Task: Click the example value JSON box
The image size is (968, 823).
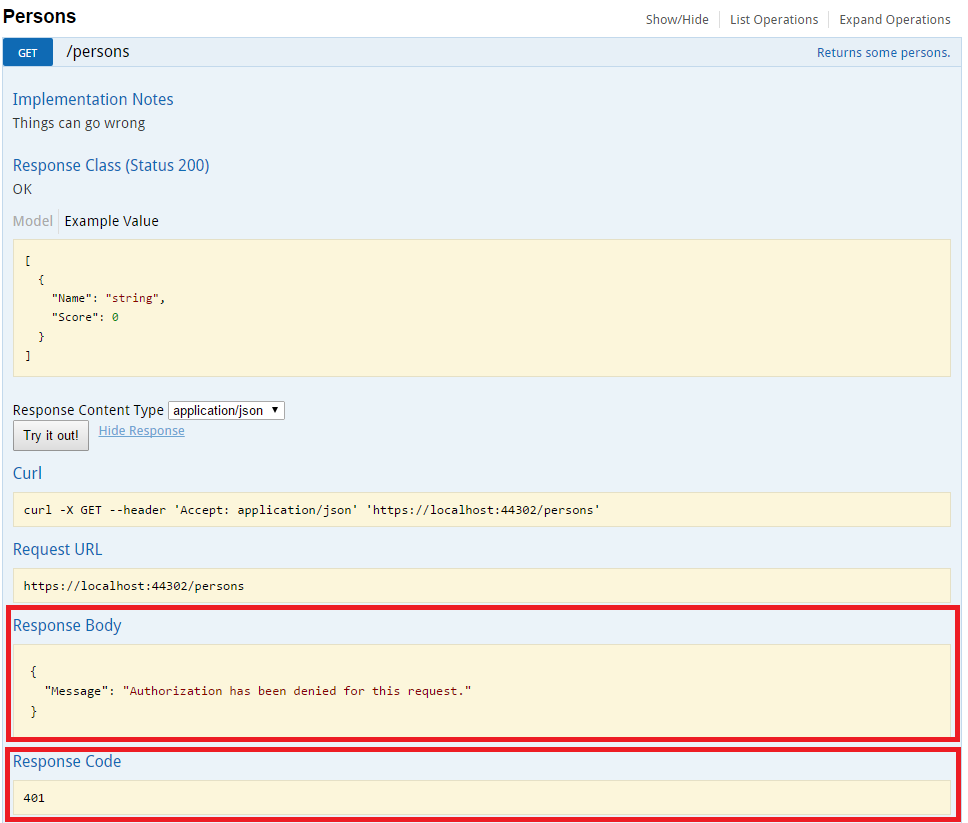Action: (x=482, y=308)
